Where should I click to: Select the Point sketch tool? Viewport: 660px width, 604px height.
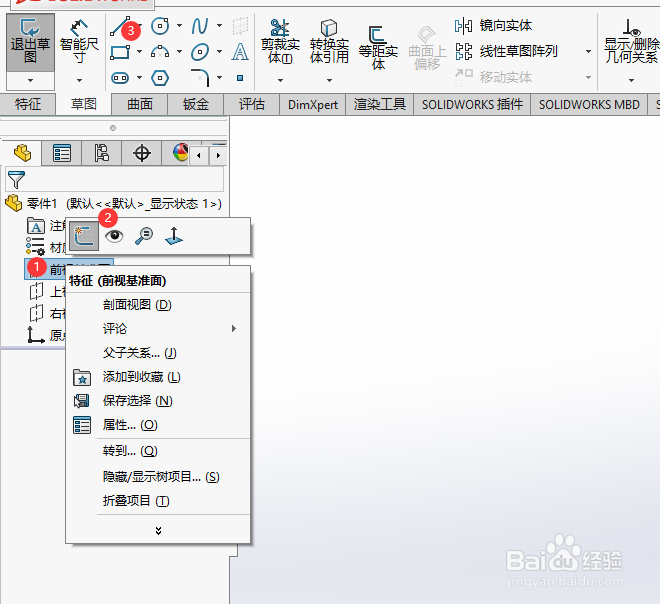[240, 78]
